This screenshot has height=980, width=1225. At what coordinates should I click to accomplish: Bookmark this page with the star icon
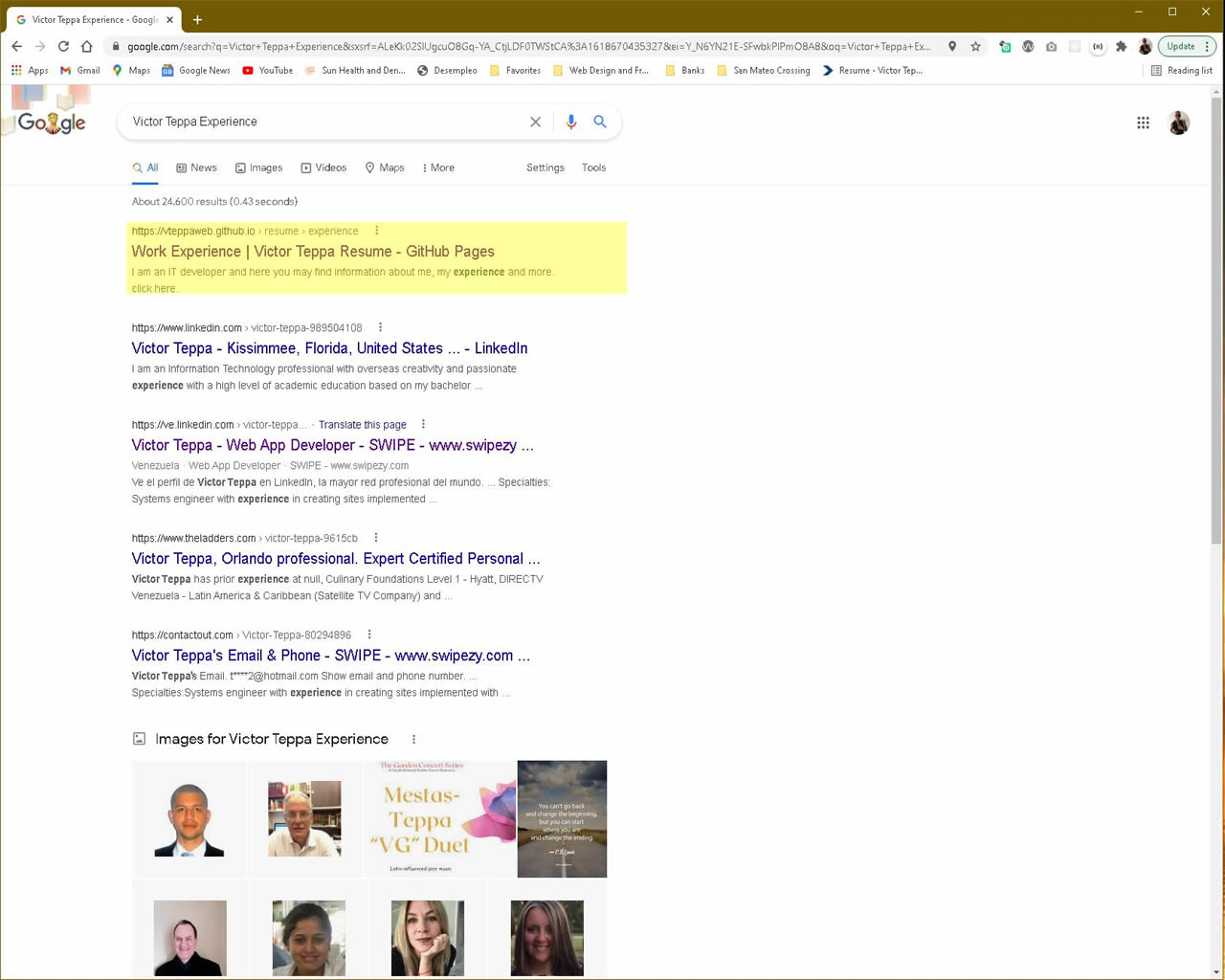point(976,45)
